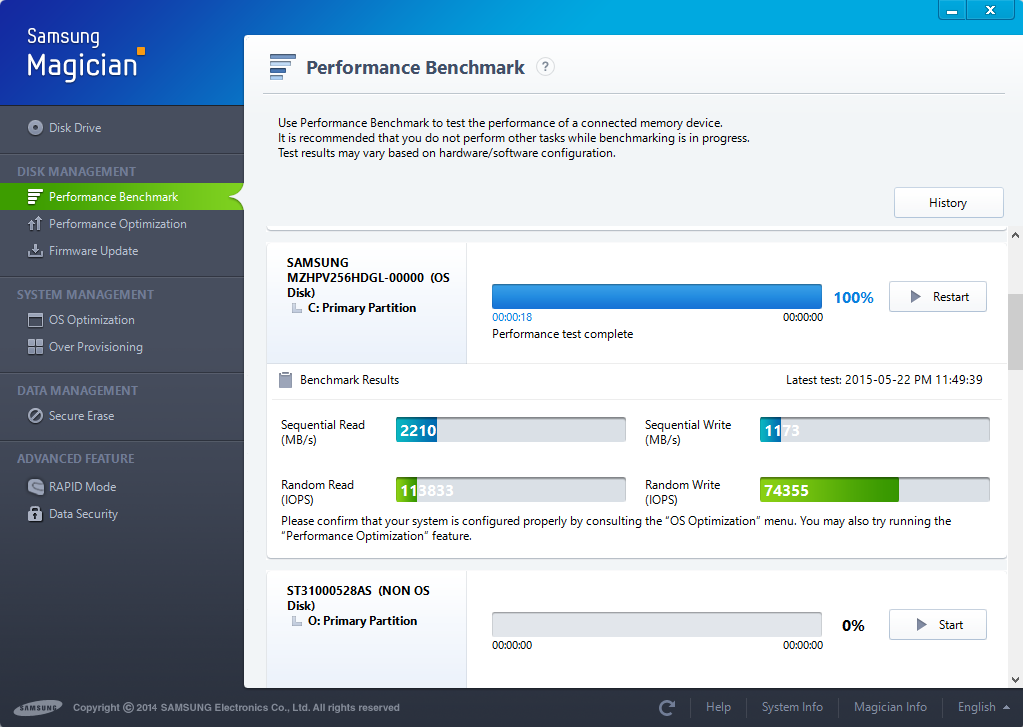
Task: Select Performance Benchmark in sidebar
Action: (122, 197)
